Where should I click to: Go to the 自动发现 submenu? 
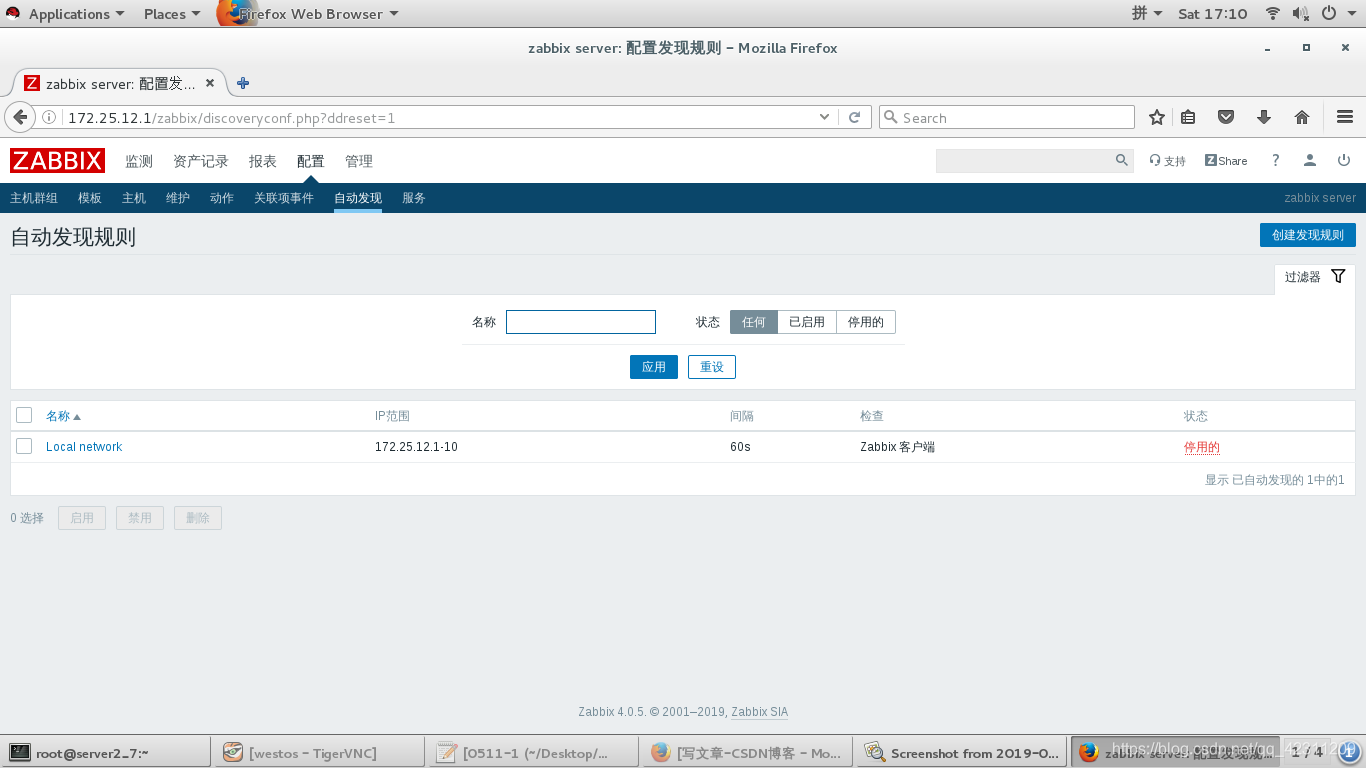pyautogui.click(x=358, y=198)
